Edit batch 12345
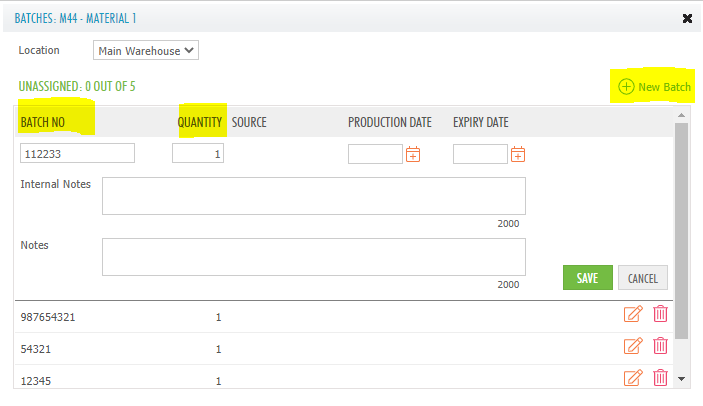703x406 pixels. (632, 378)
